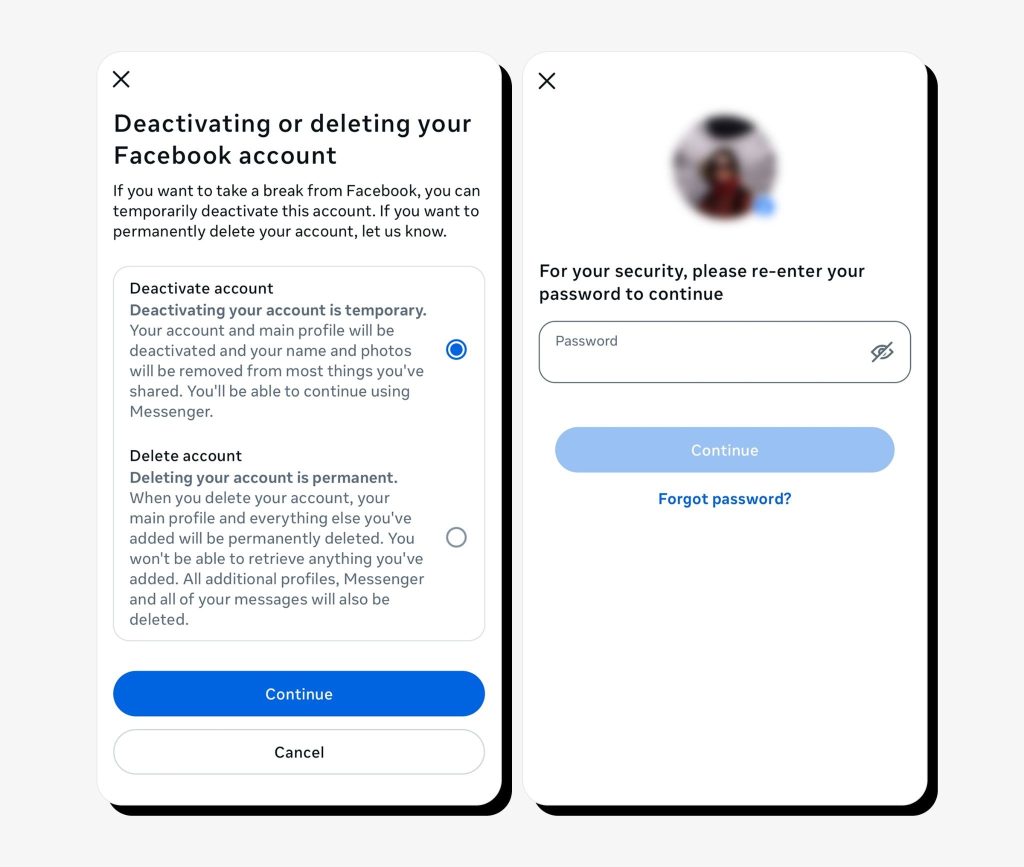Click the Deactivate account heading text

201,289
